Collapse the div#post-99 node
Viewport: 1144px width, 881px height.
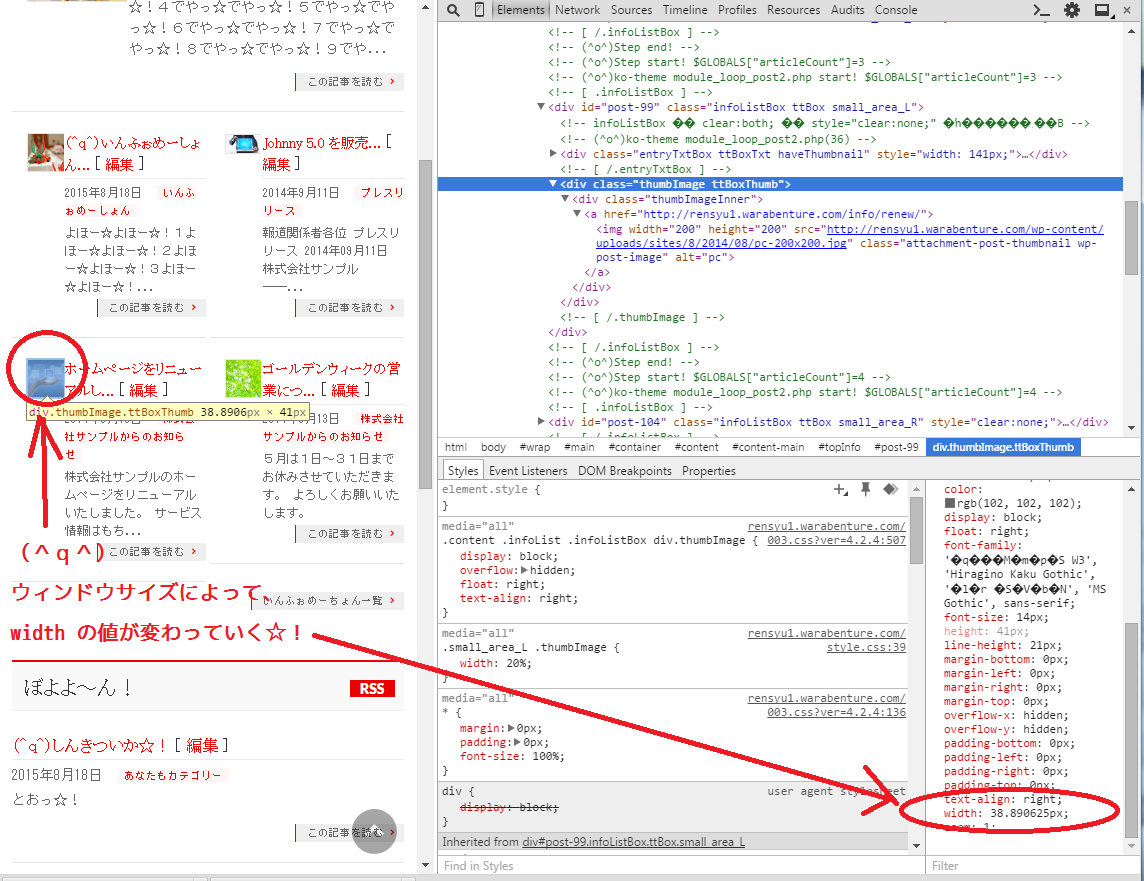pyautogui.click(x=541, y=107)
